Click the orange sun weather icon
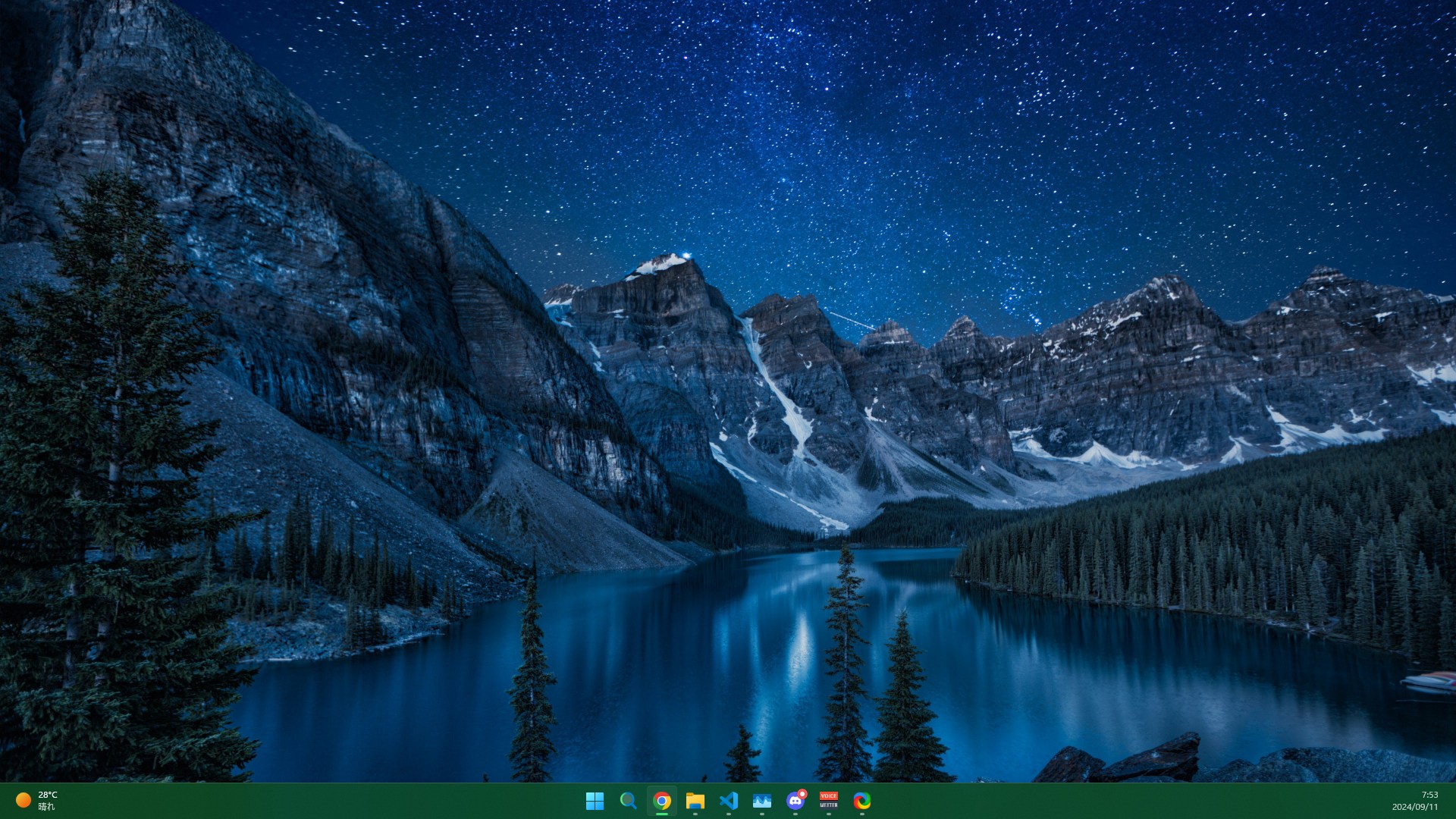Screen dimensions: 1456x819 [x=24, y=800]
